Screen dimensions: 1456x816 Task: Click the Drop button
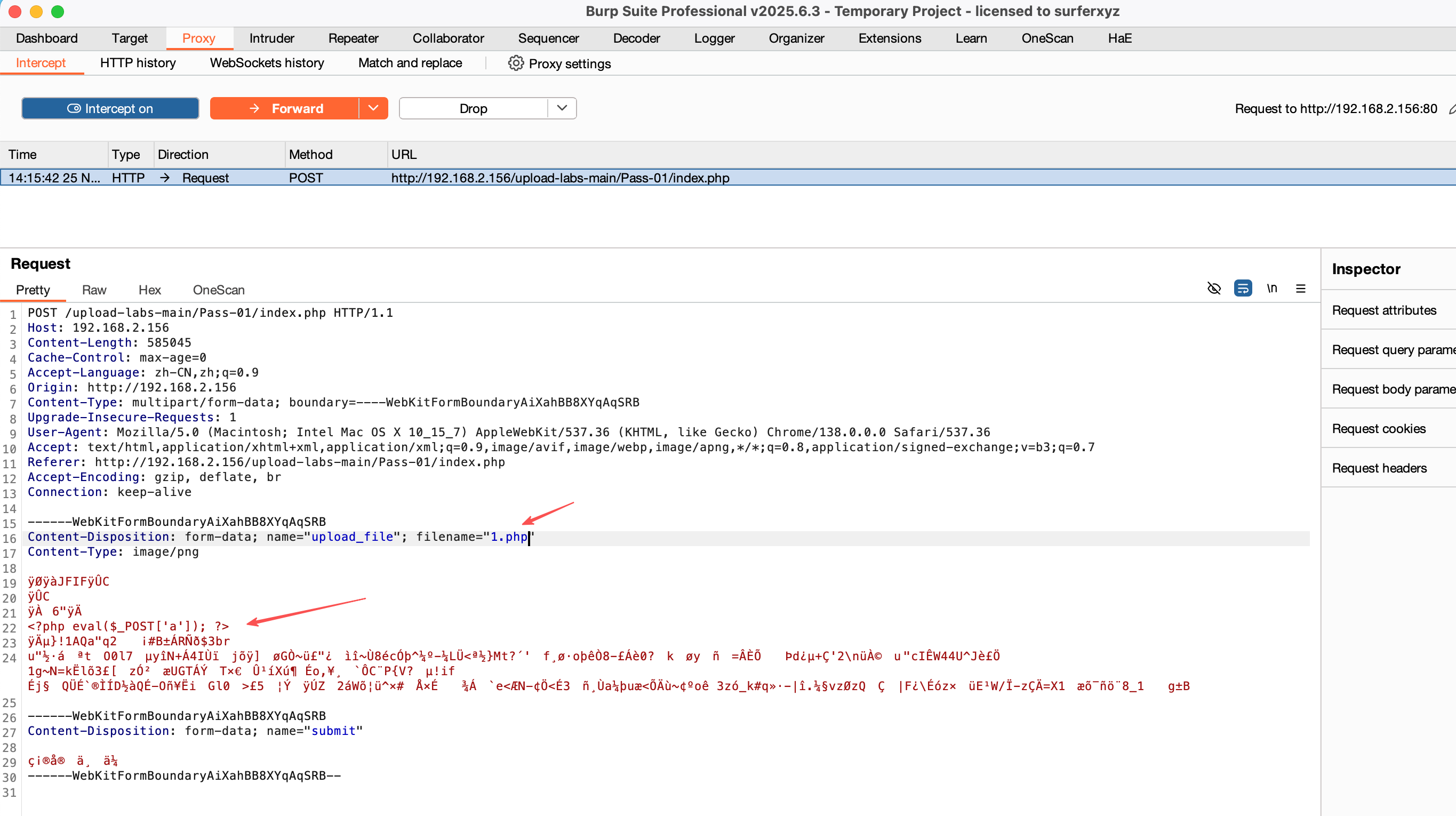pos(473,108)
